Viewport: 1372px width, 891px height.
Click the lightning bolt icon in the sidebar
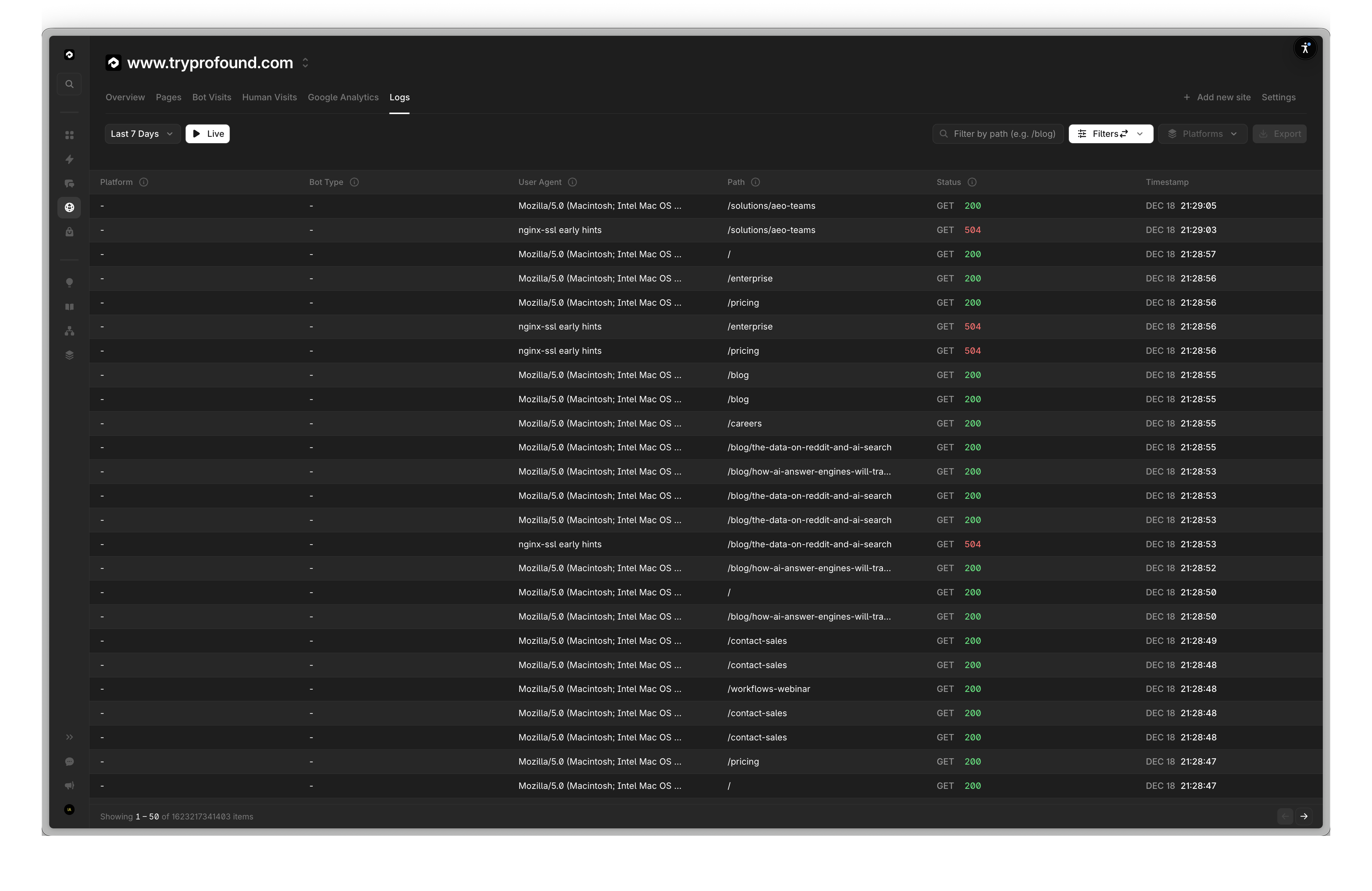click(69, 159)
